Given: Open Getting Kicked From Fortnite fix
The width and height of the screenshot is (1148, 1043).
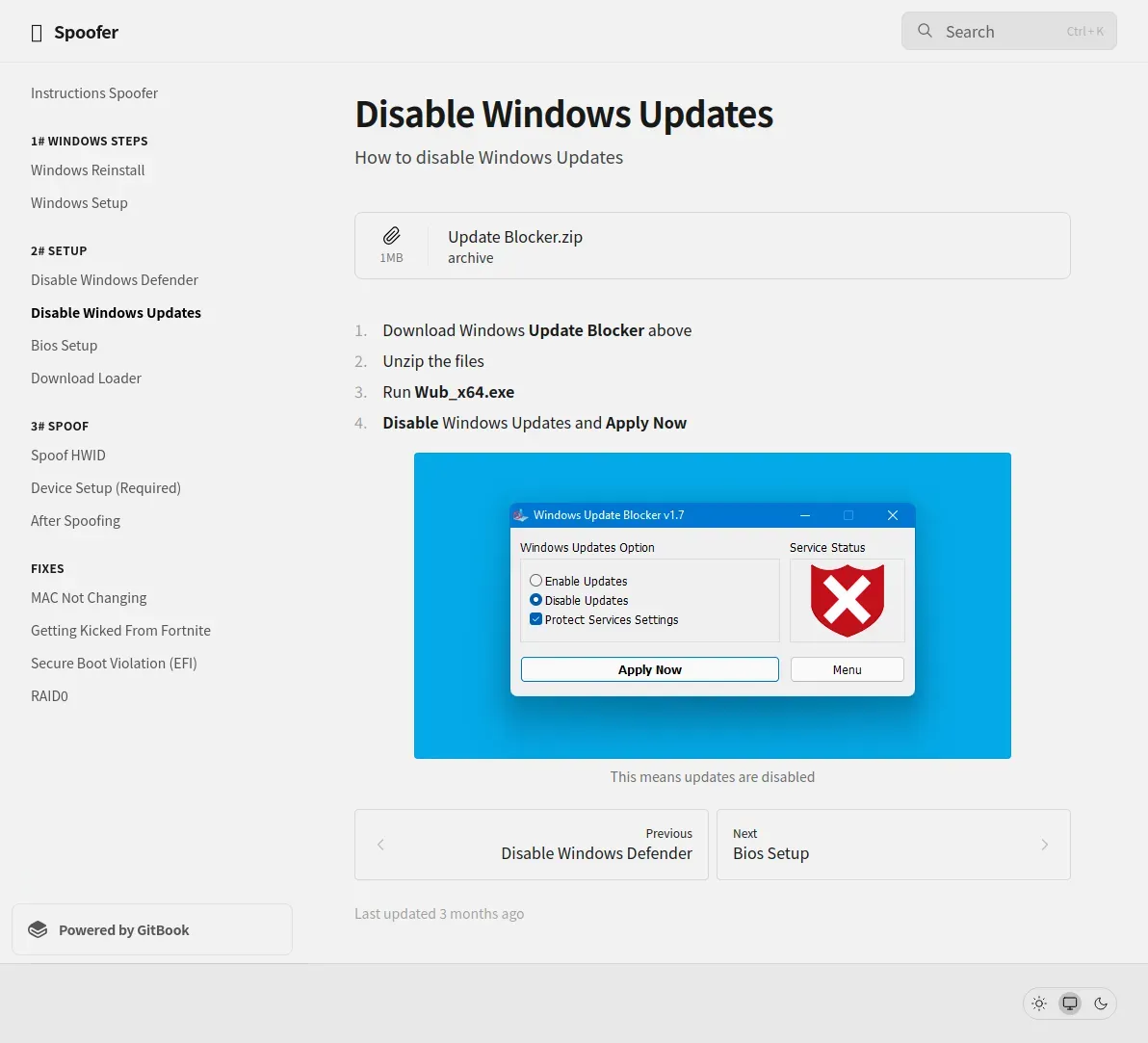Looking at the screenshot, I should coord(120,631).
